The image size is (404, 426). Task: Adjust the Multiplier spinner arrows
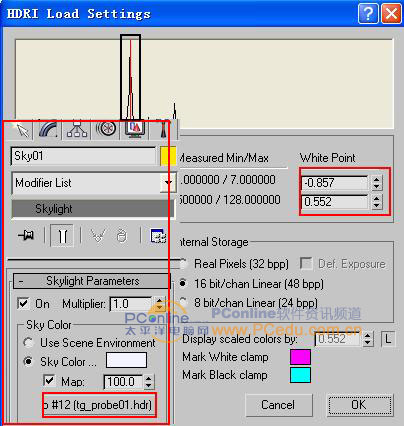[x=159, y=304]
